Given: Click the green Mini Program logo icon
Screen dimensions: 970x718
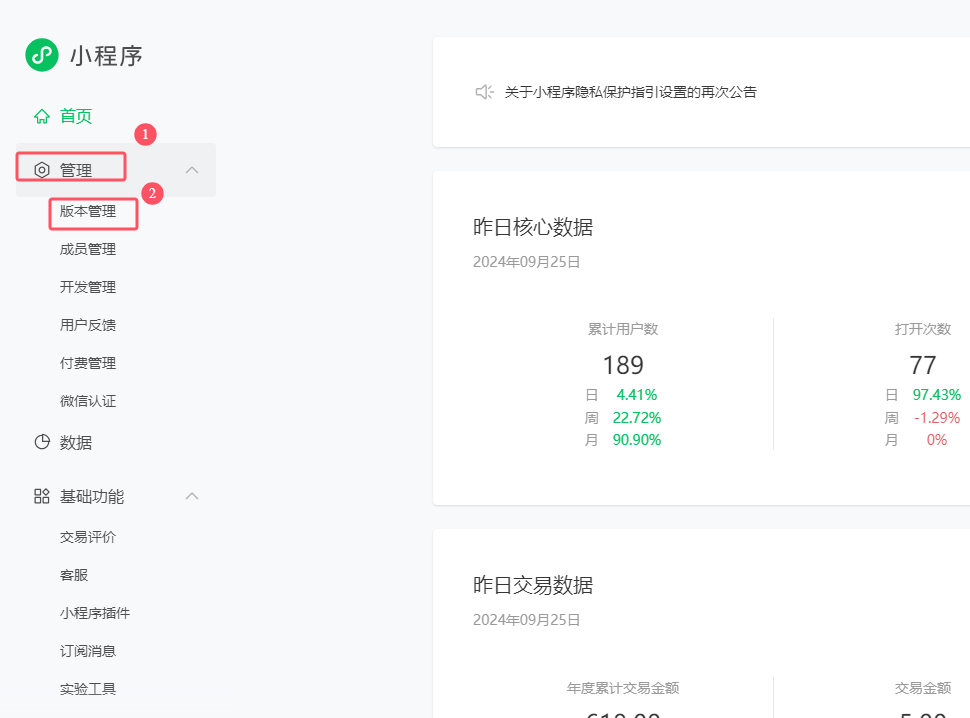Looking at the screenshot, I should (x=42, y=55).
